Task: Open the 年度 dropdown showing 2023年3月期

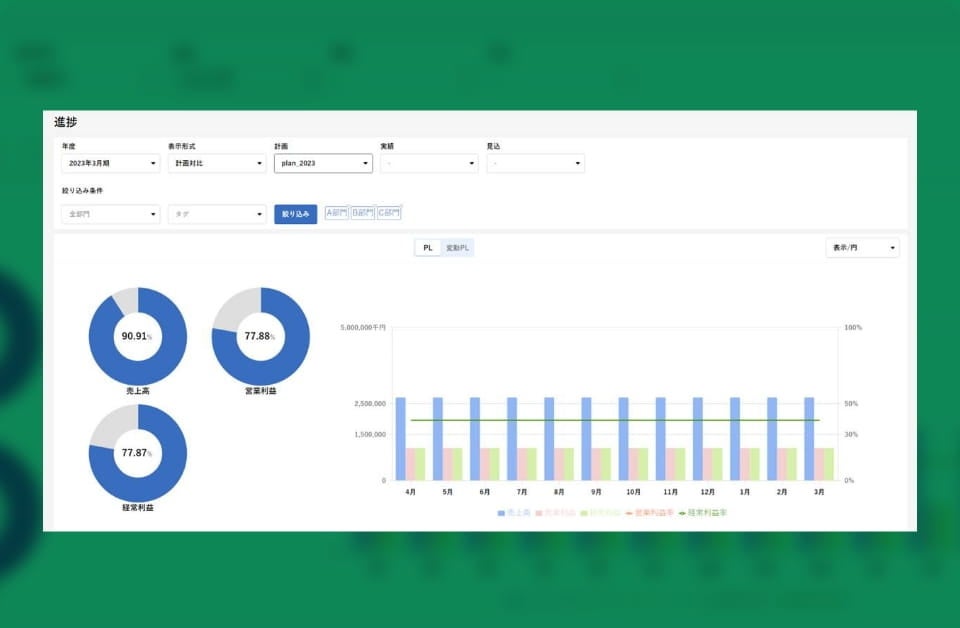Action: pos(110,163)
